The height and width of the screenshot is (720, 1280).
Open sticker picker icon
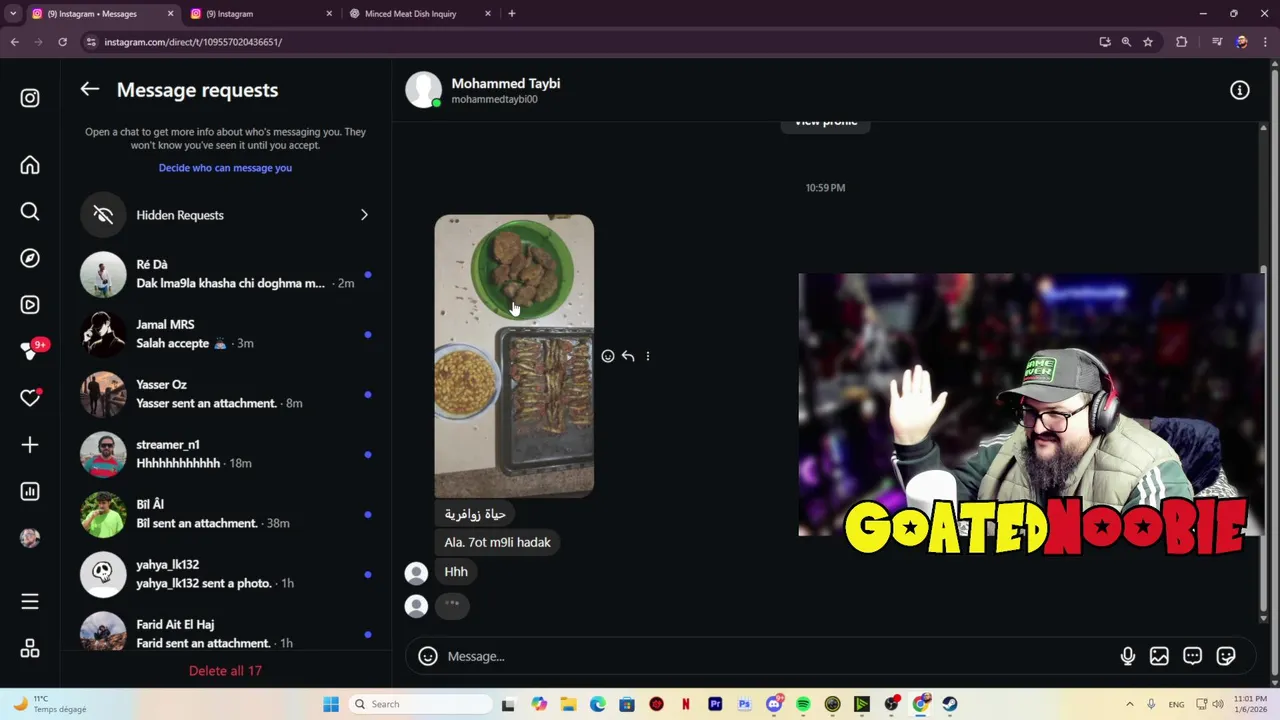click(1226, 656)
